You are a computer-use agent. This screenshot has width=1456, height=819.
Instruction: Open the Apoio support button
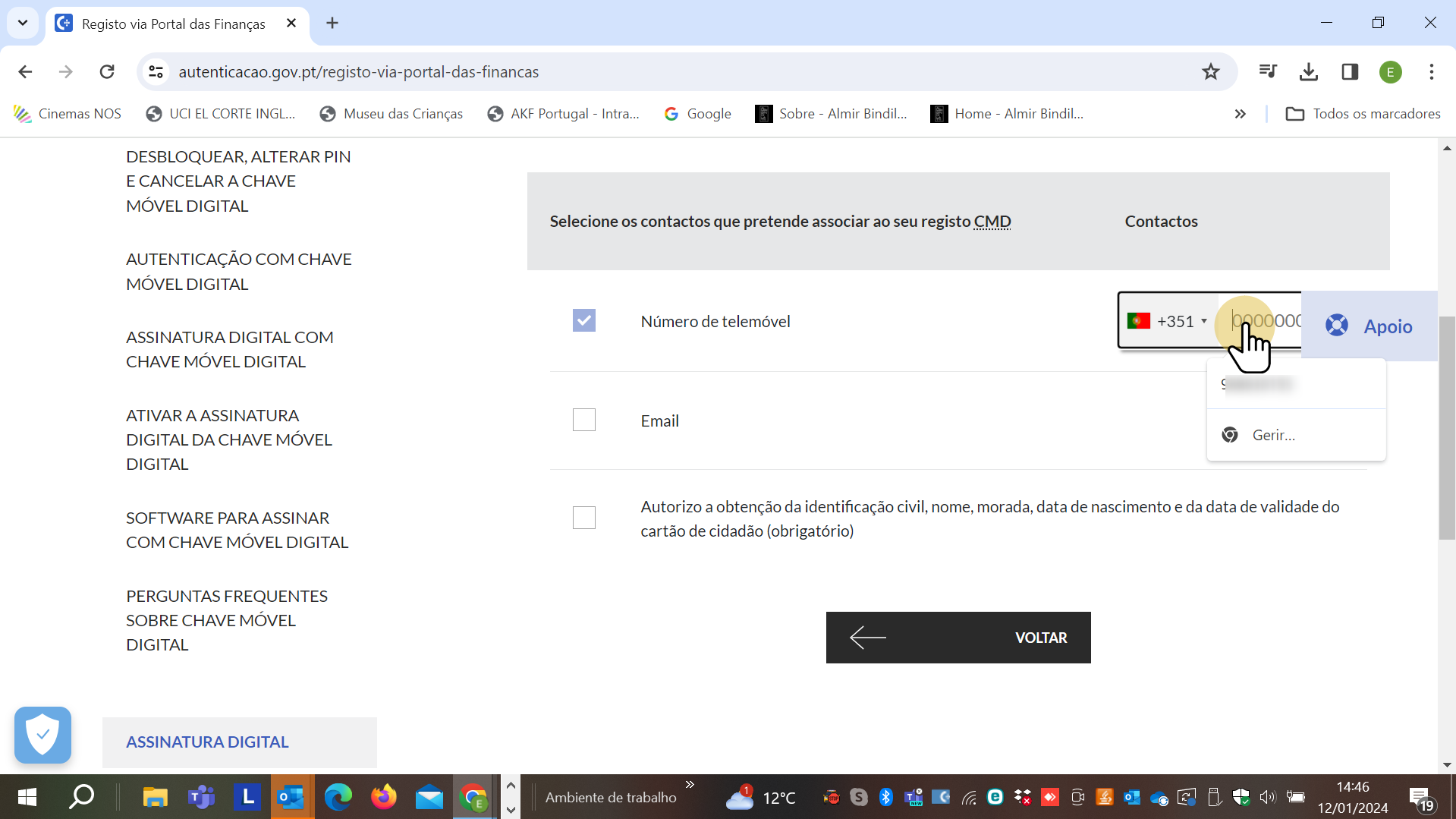(1370, 326)
